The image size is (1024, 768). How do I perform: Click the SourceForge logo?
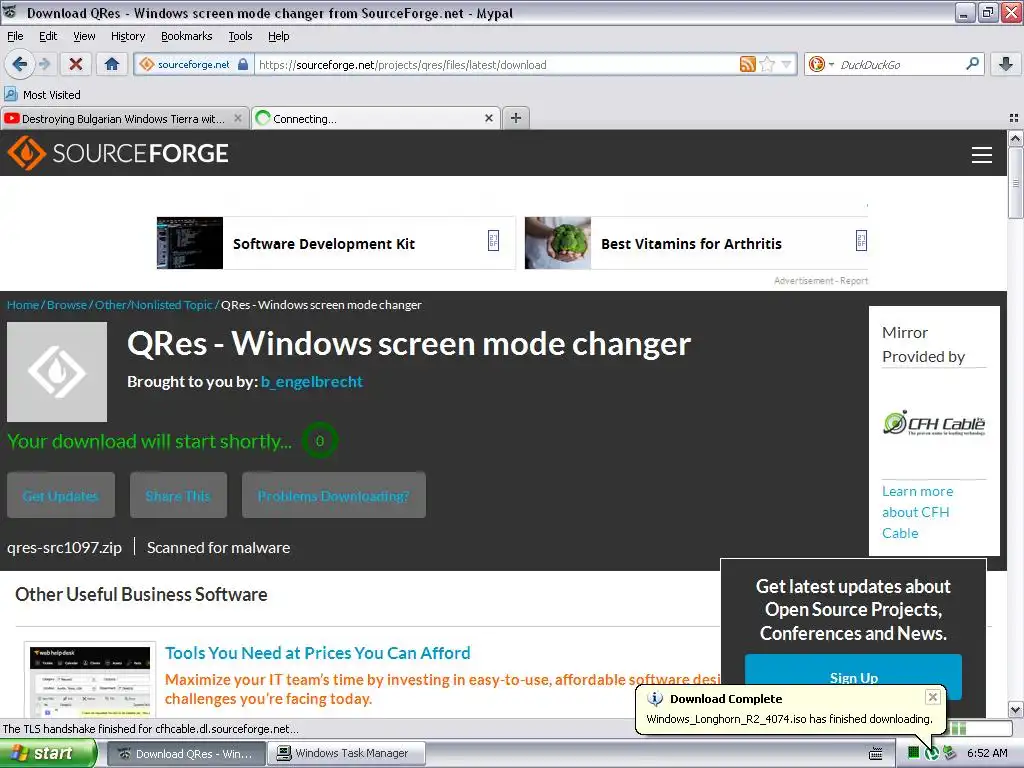tap(118, 153)
